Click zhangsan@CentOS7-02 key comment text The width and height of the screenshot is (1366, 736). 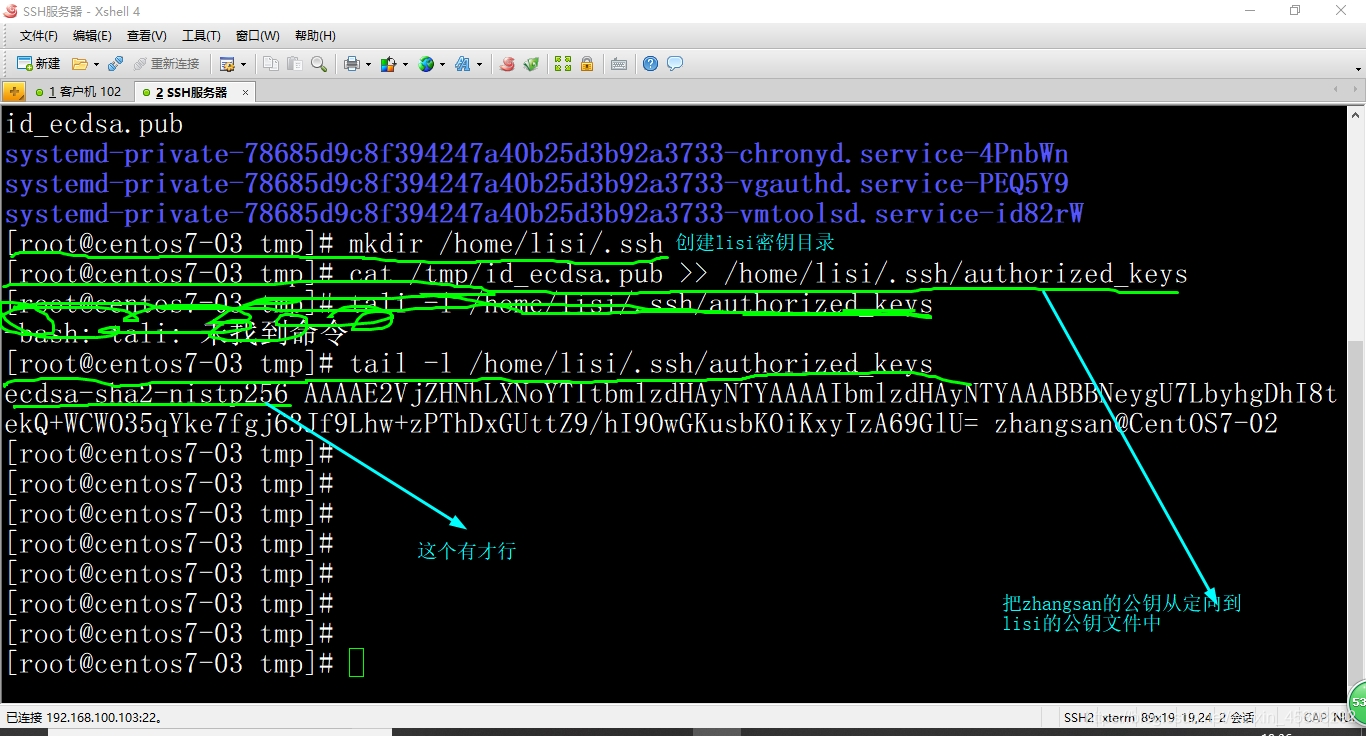click(1136, 424)
